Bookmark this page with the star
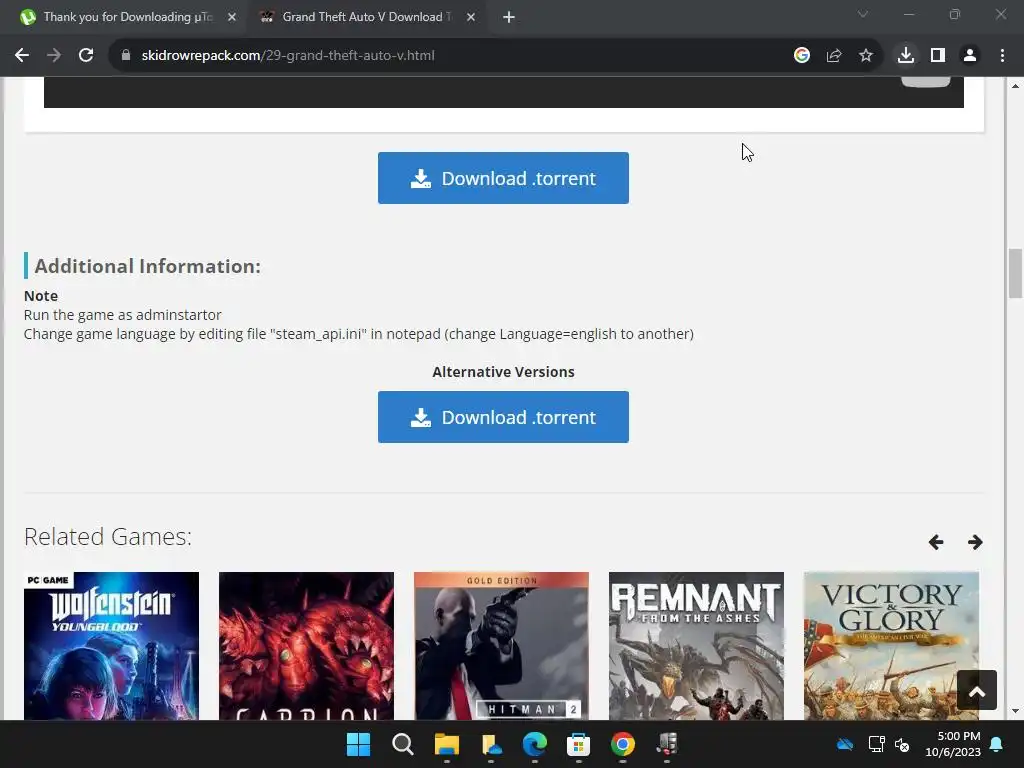The image size is (1024, 768). (x=865, y=56)
